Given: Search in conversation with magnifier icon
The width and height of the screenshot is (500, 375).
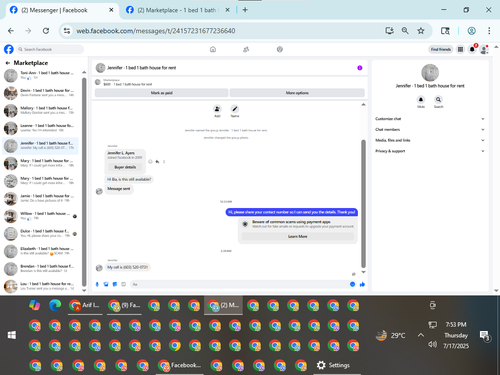Looking at the screenshot, I should 438,99.
